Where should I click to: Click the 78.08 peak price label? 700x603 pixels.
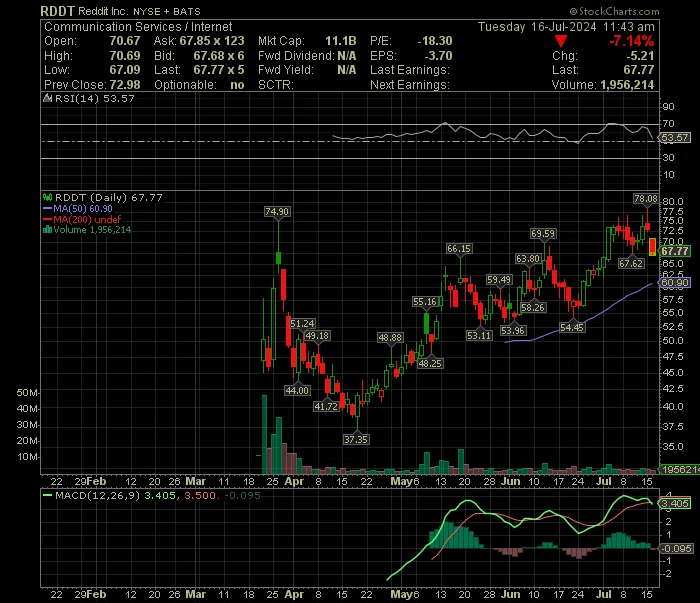646,199
